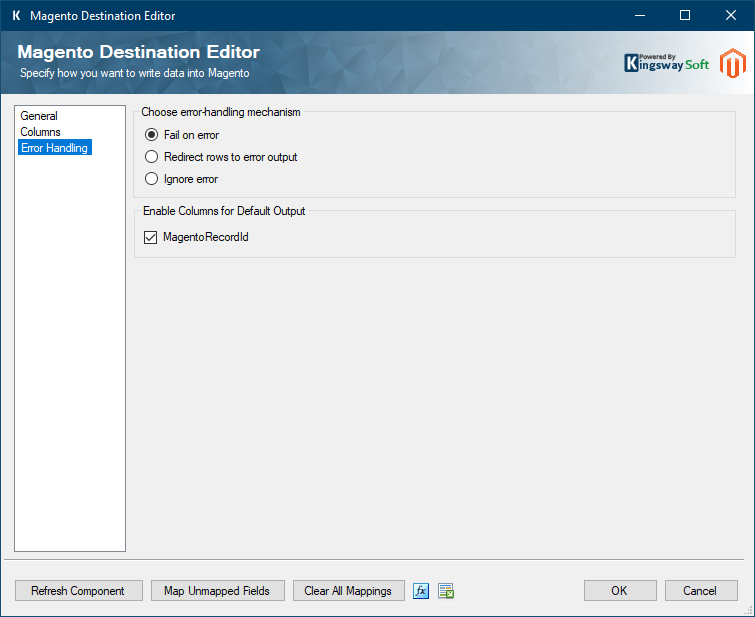Switch to the General page
The height and width of the screenshot is (617, 755).
(x=39, y=116)
